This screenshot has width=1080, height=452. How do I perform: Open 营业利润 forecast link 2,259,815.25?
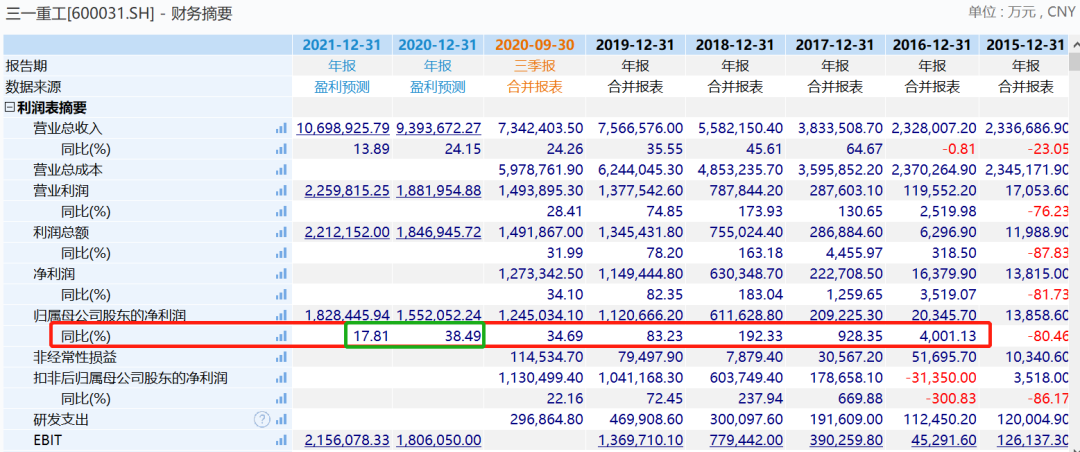[x=347, y=190]
